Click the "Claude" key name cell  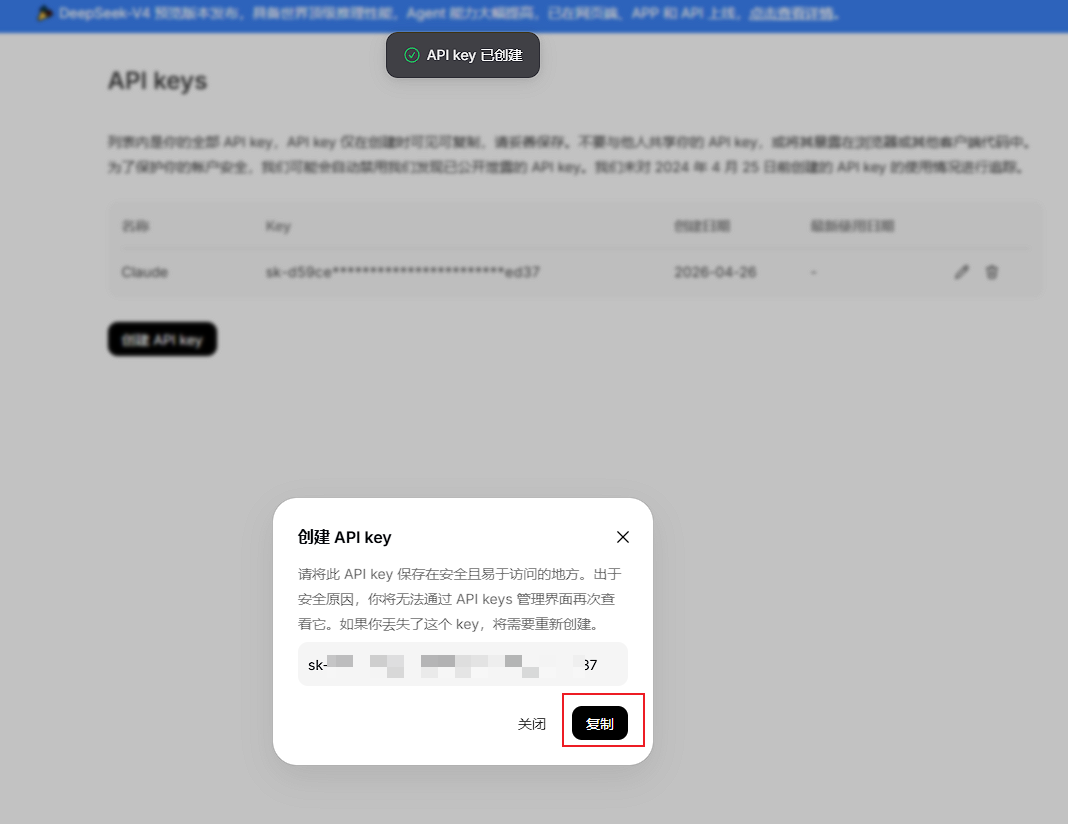[144, 272]
